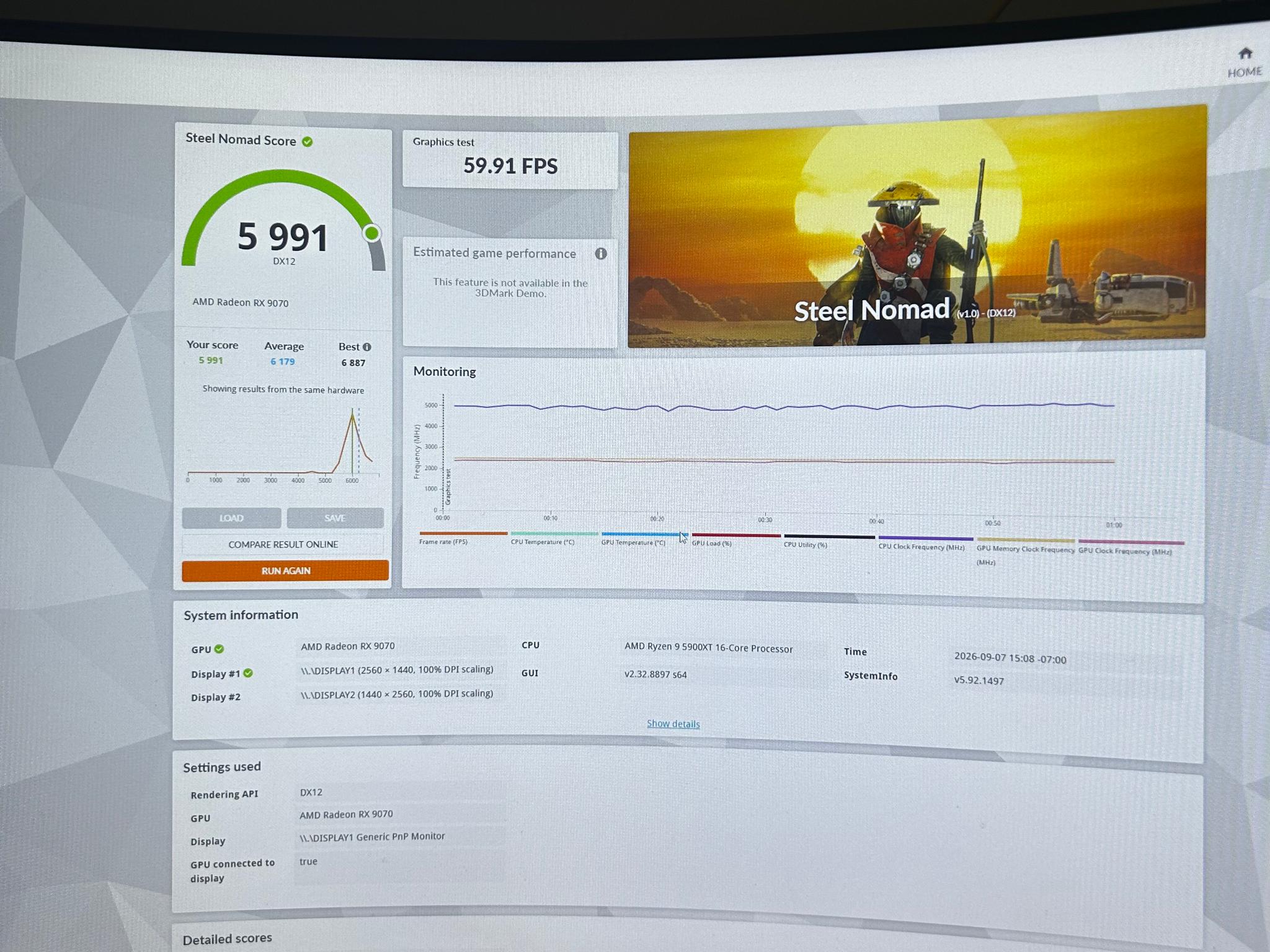1270x952 pixels.
Task: Click AMD Radeon RX 9070 under the score gauge
Action: (x=241, y=302)
